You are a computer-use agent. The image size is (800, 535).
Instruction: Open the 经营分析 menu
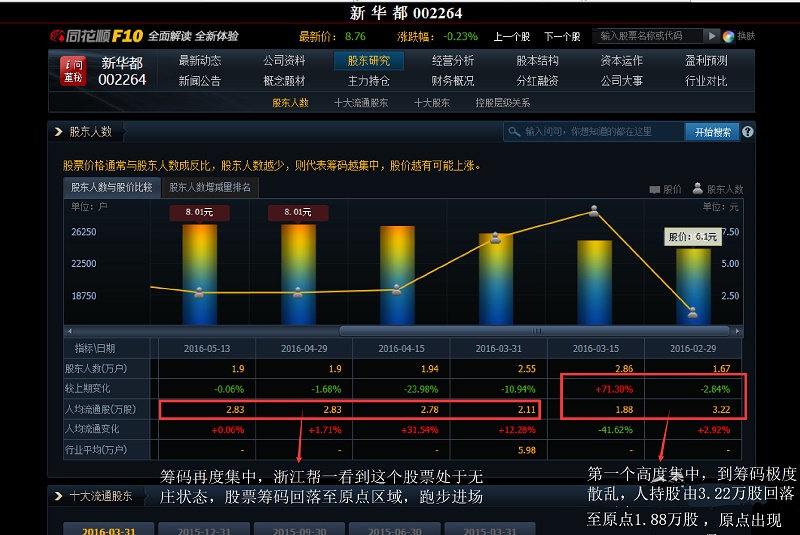click(x=453, y=61)
